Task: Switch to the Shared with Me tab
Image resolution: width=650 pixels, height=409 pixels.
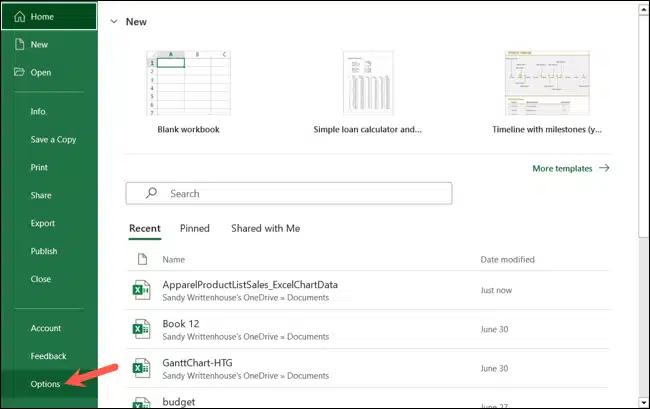Action: (x=265, y=228)
